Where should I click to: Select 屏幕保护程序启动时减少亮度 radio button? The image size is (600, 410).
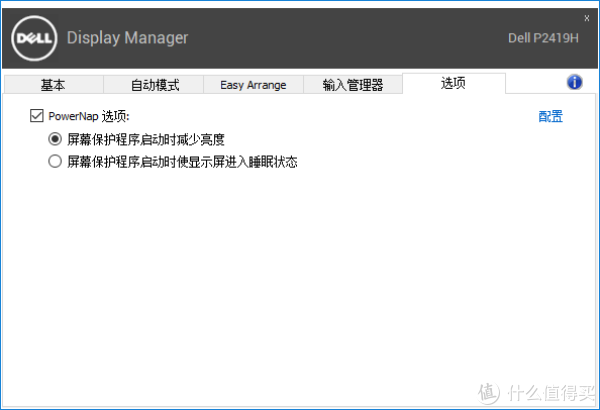[x=55, y=139]
